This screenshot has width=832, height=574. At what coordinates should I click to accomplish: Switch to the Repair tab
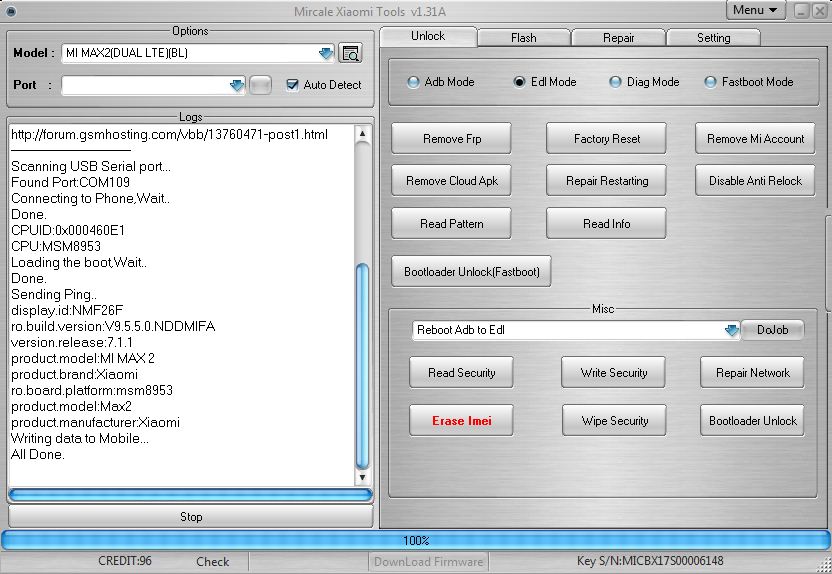pyautogui.click(x=618, y=38)
